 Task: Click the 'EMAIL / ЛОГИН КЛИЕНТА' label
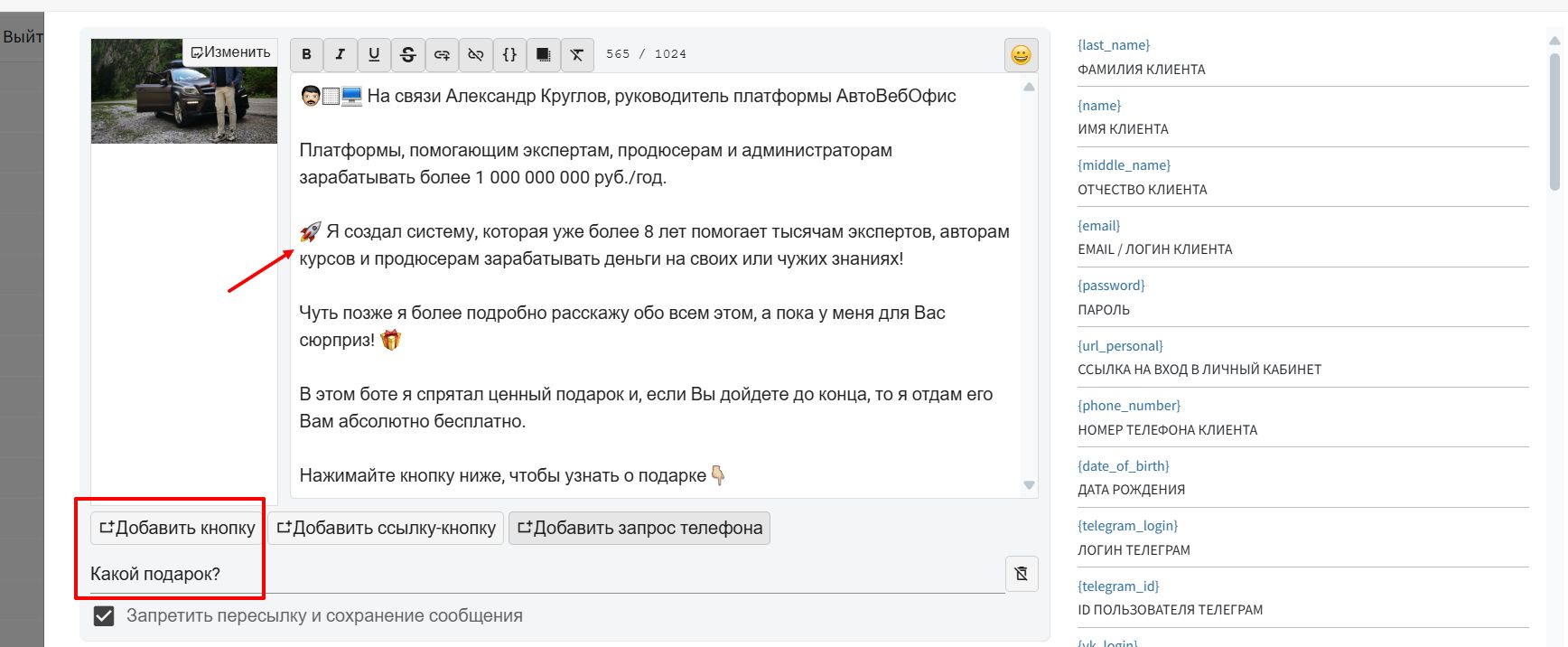tap(1155, 249)
